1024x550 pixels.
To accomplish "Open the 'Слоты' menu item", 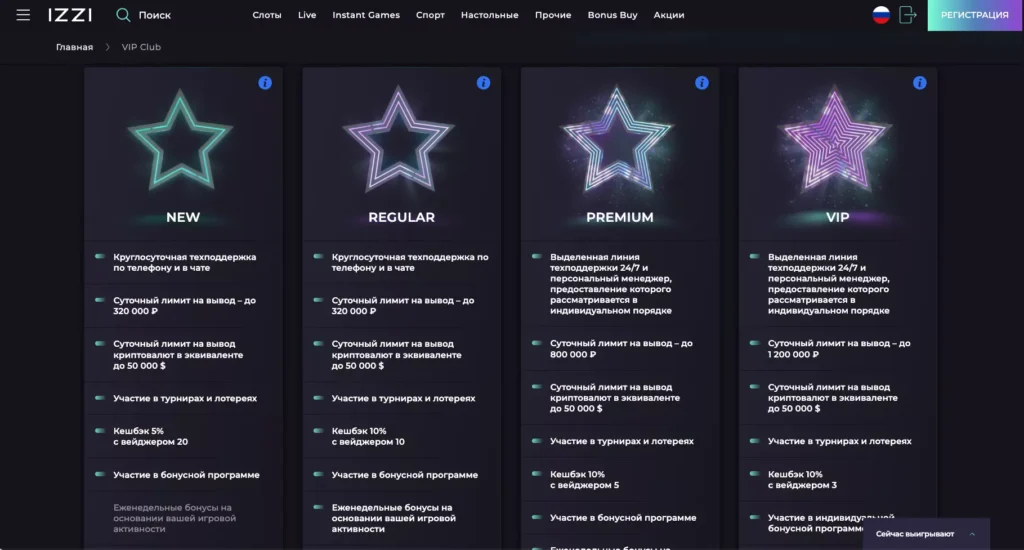I will (x=267, y=16).
